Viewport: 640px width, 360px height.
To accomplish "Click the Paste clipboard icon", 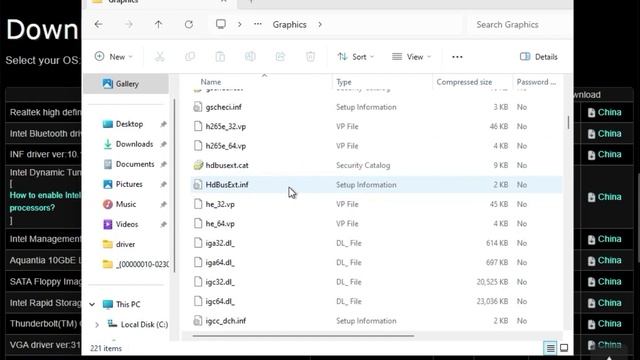I will (220, 57).
